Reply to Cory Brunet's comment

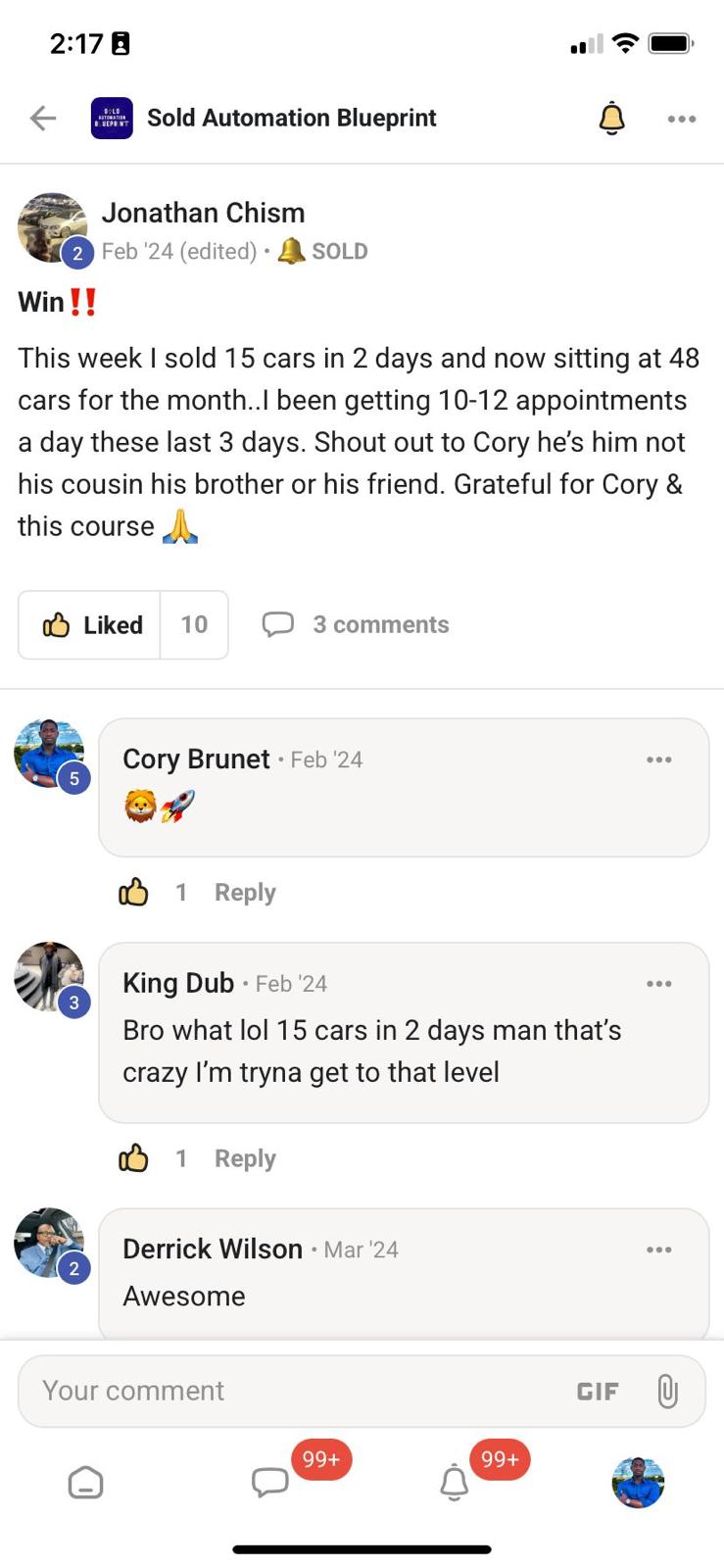(x=245, y=893)
